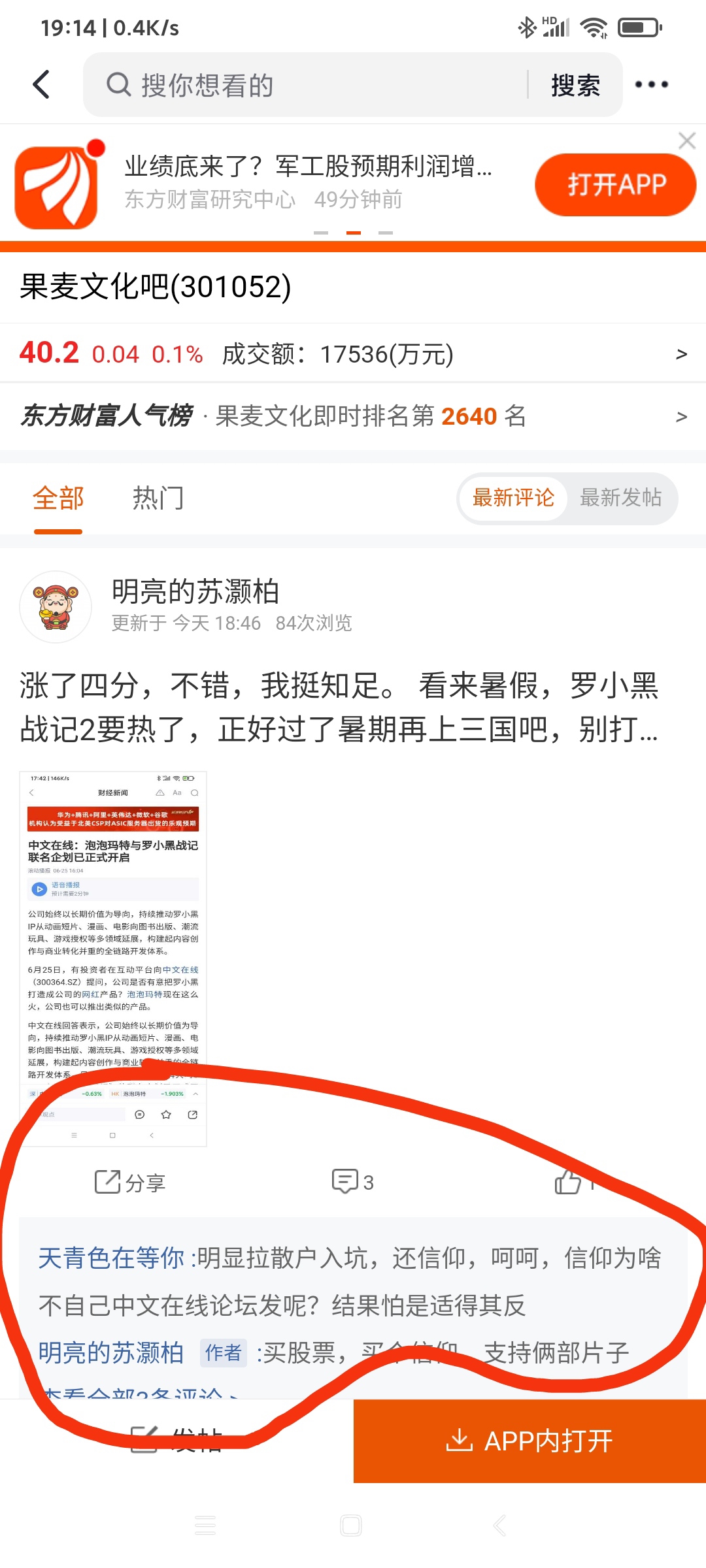This screenshot has width=706, height=1568.
Task: Select the 热门 tab
Action: click(158, 498)
